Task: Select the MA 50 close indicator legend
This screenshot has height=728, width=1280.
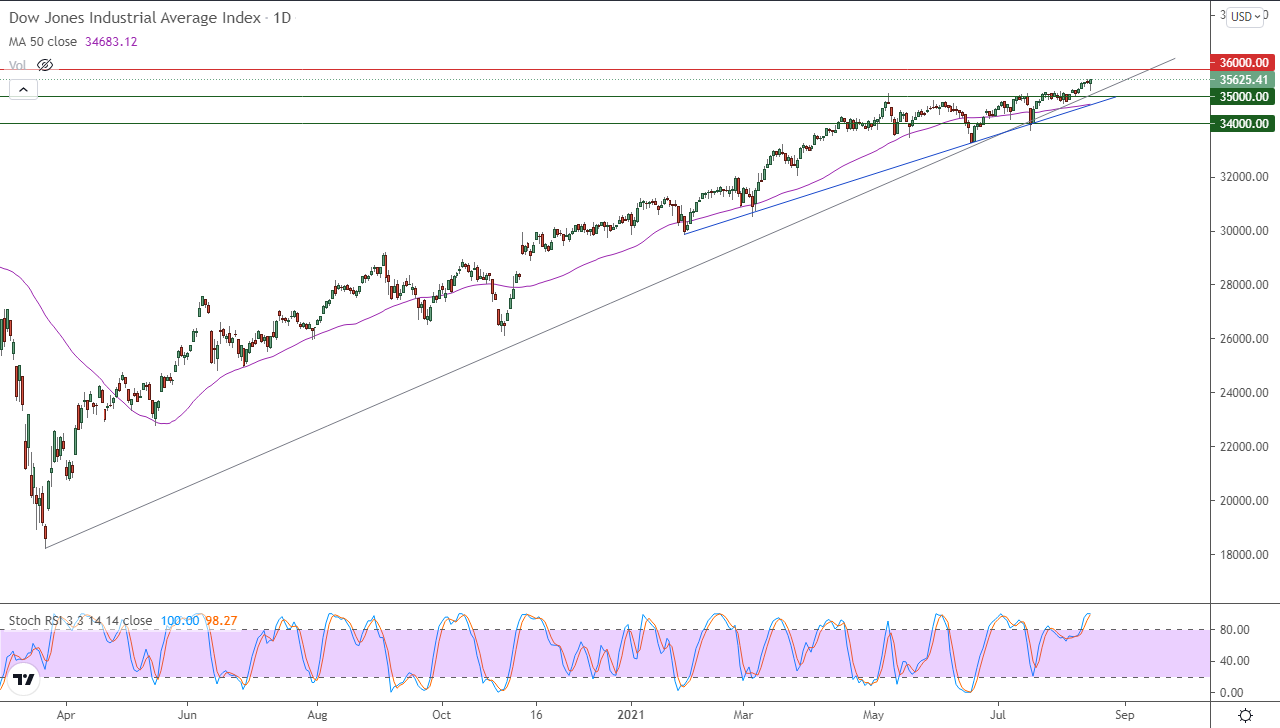Action: click(x=45, y=42)
